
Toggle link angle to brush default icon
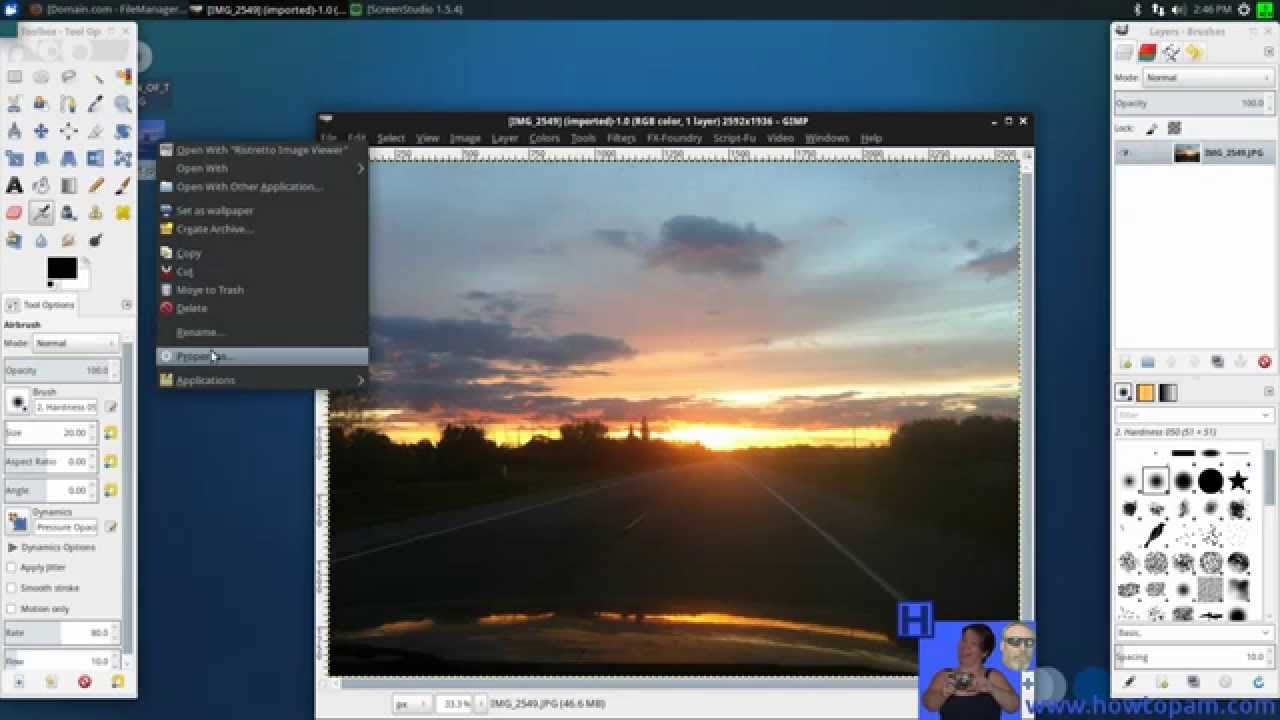coord(110,491)
